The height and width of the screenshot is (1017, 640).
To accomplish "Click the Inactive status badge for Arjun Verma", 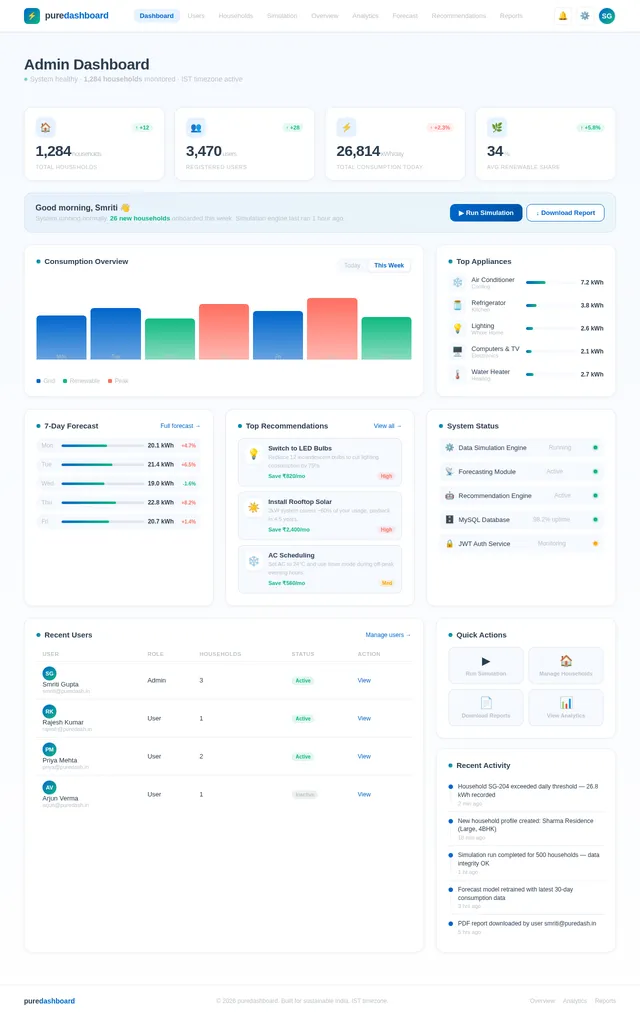I will (x=305, y=795).
